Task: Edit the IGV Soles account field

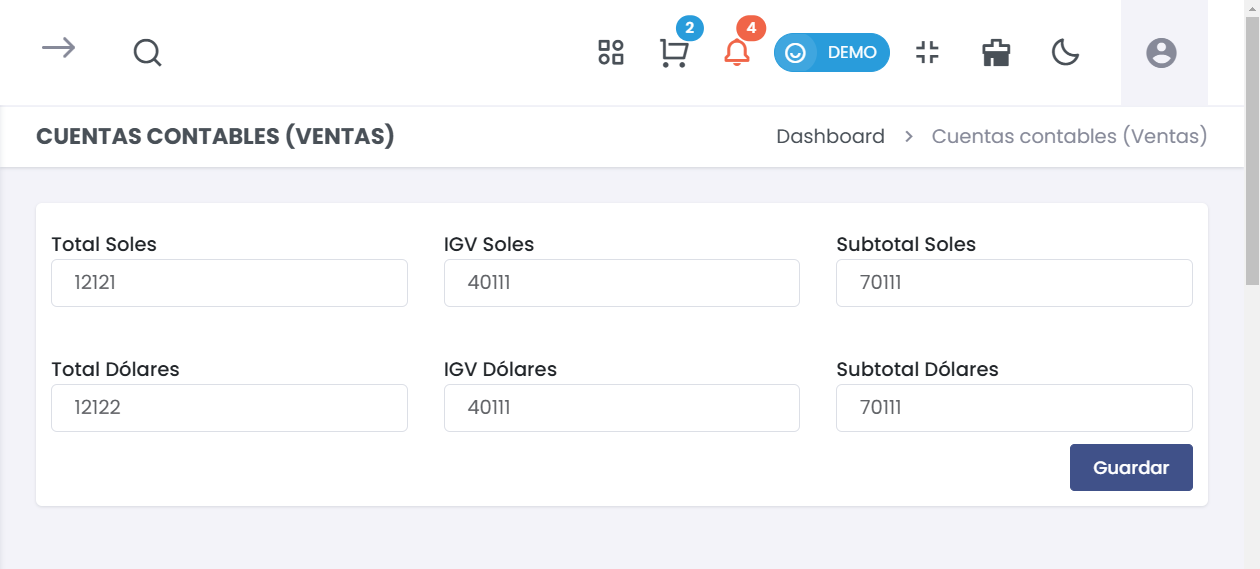Action: point(622,283)
